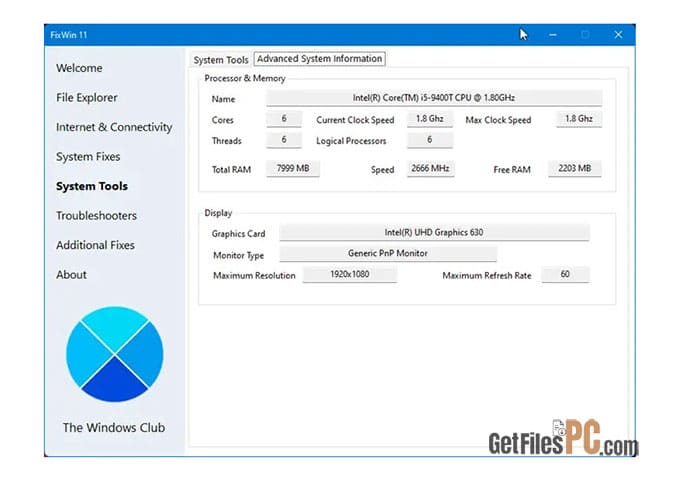Click the Maximum Resolution label

[254, 275]
